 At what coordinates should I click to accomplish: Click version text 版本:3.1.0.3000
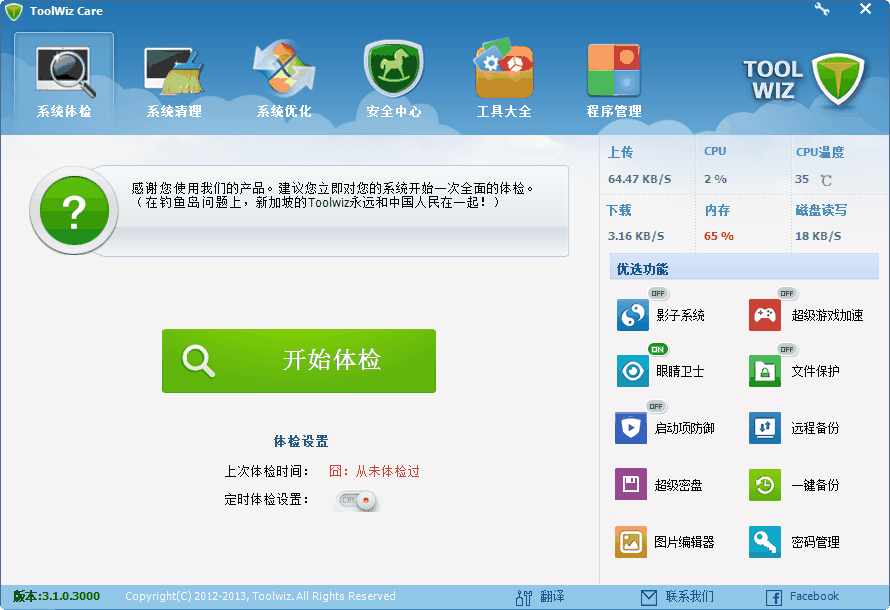coord(56,596)
